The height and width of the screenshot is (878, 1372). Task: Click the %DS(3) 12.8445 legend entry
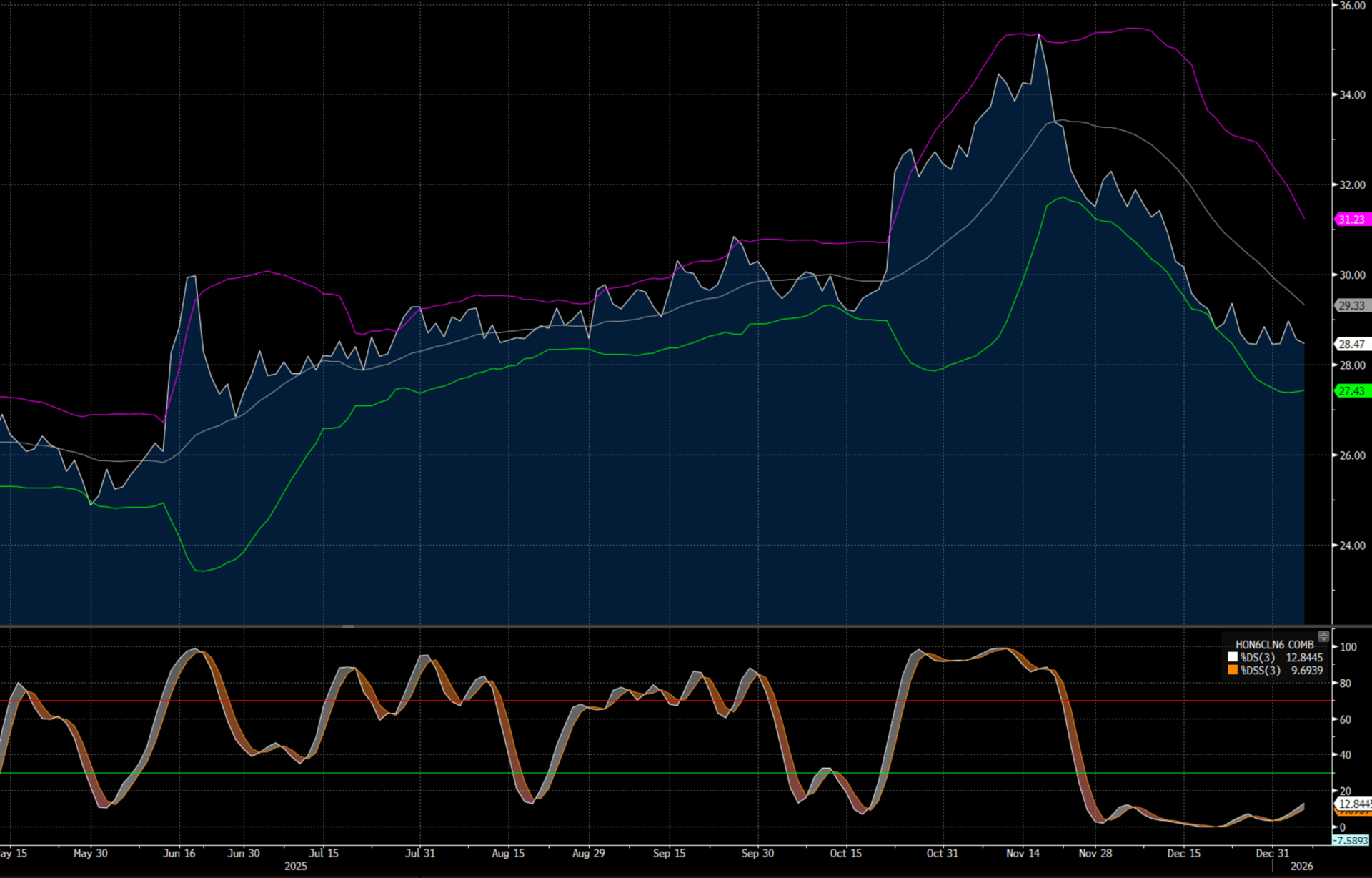pyautogui.click(x=1281, y=657)
